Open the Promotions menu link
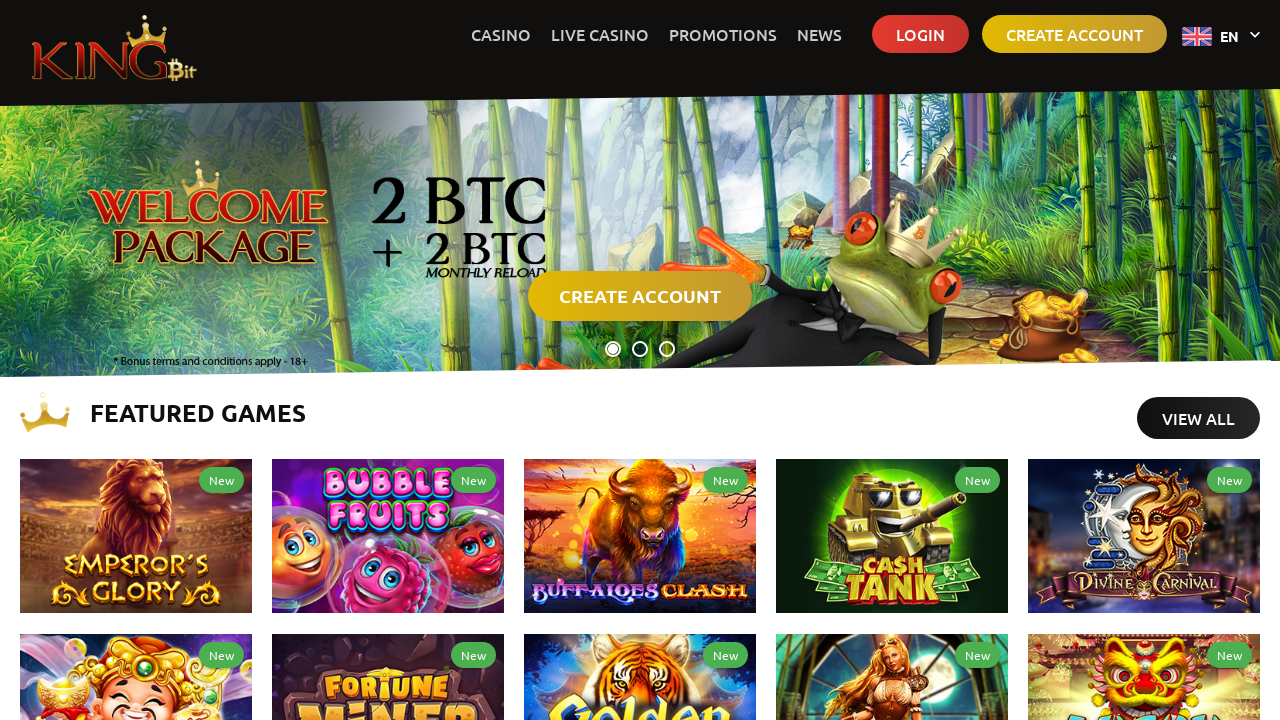Image resolution: width=1280 pixels, height=720 pixels. [x=723, y=35]
